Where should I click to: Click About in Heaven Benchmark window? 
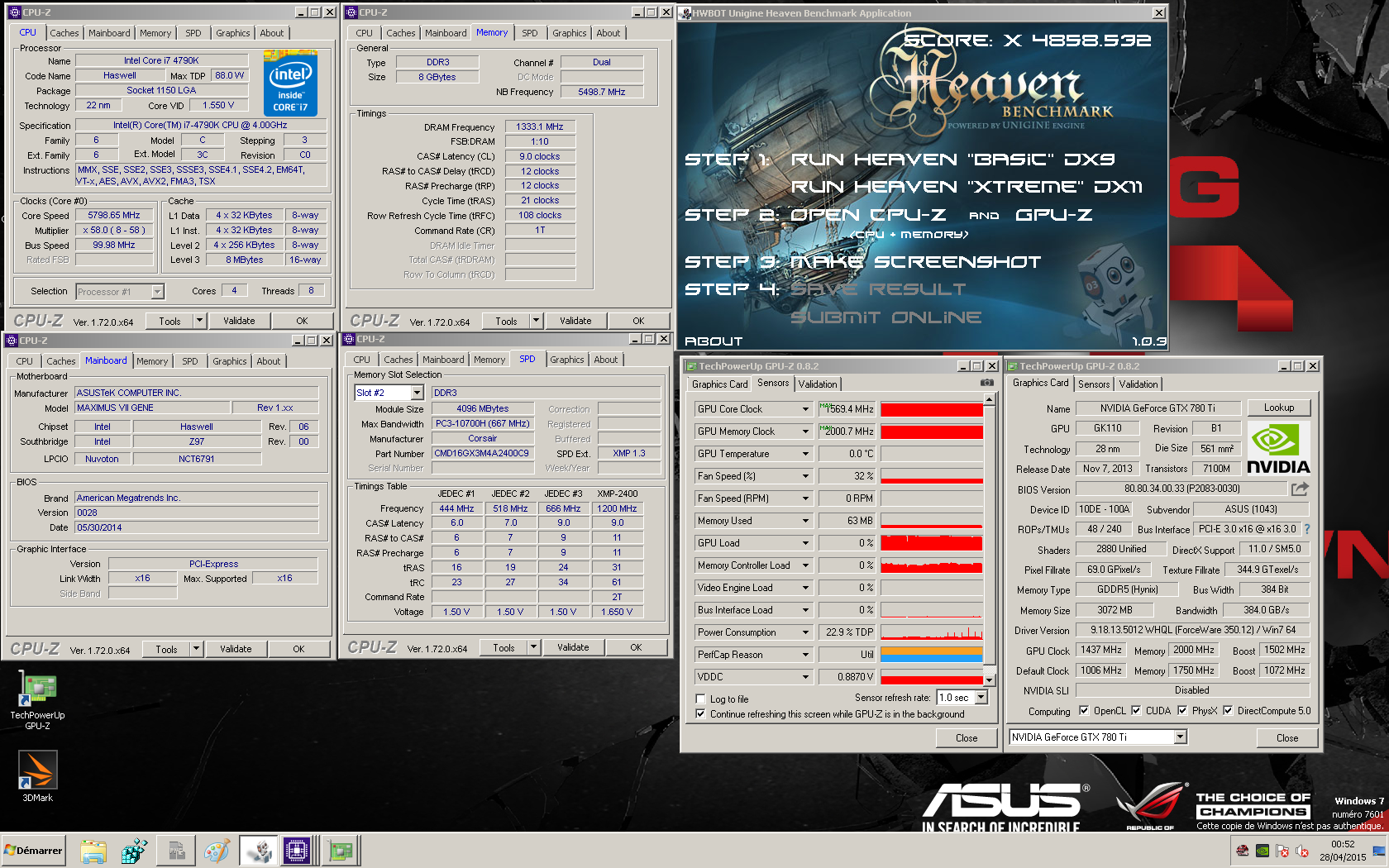click(x=714, y=341)
